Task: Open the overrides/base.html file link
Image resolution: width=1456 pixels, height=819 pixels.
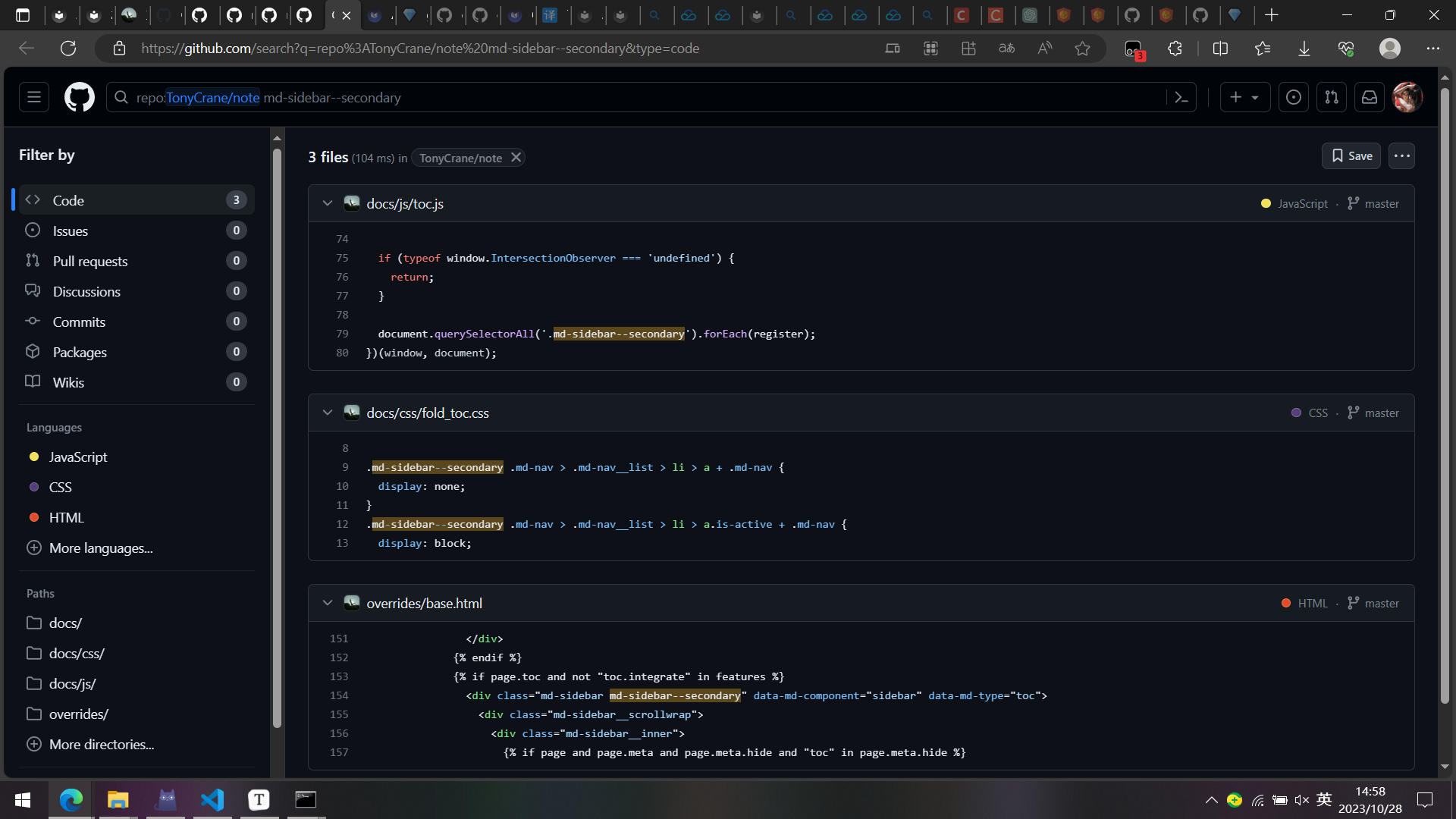Action: [424, 604]
